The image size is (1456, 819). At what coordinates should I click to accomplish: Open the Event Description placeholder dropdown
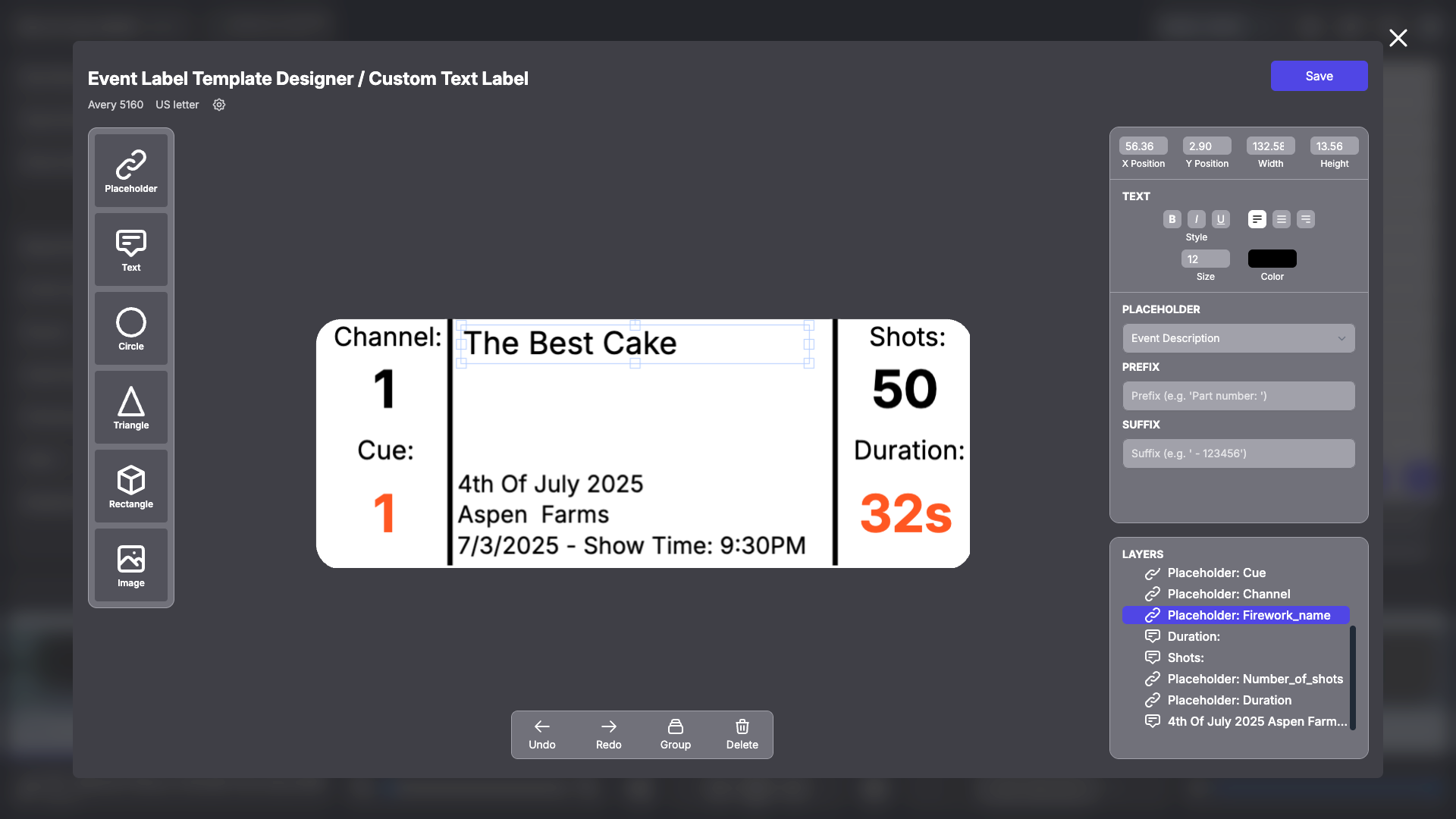(1238, 338)
